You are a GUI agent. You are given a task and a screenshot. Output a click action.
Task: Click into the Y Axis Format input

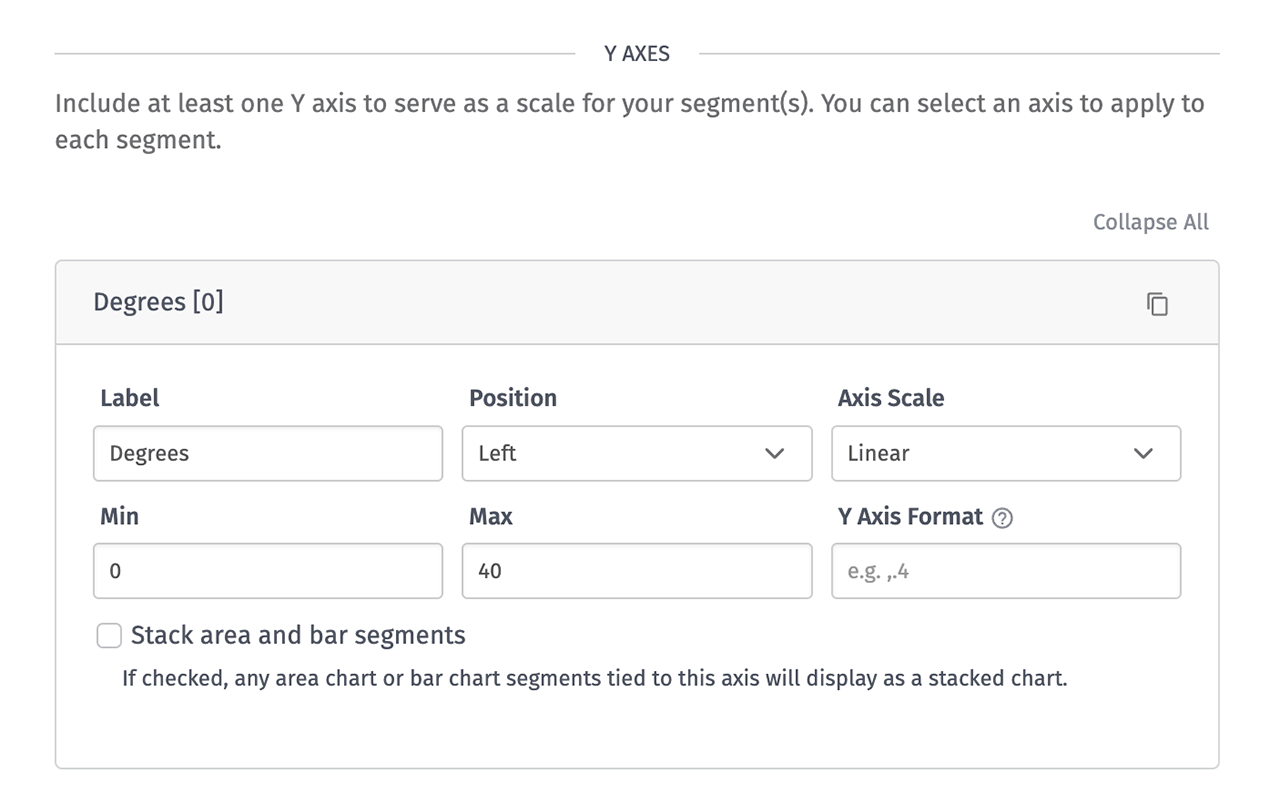point(1006,571)
